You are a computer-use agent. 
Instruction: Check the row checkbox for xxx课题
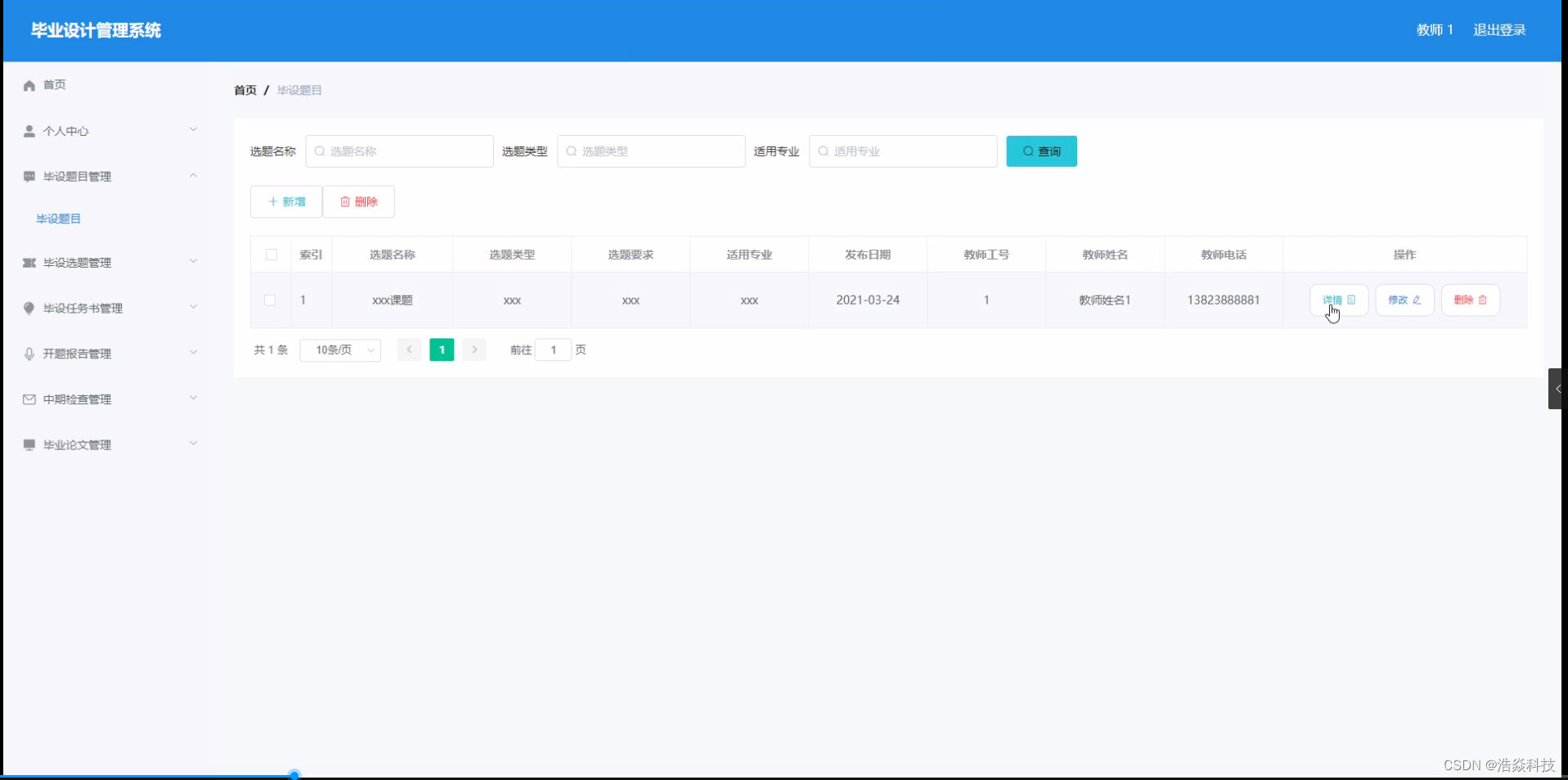[270, 300]
